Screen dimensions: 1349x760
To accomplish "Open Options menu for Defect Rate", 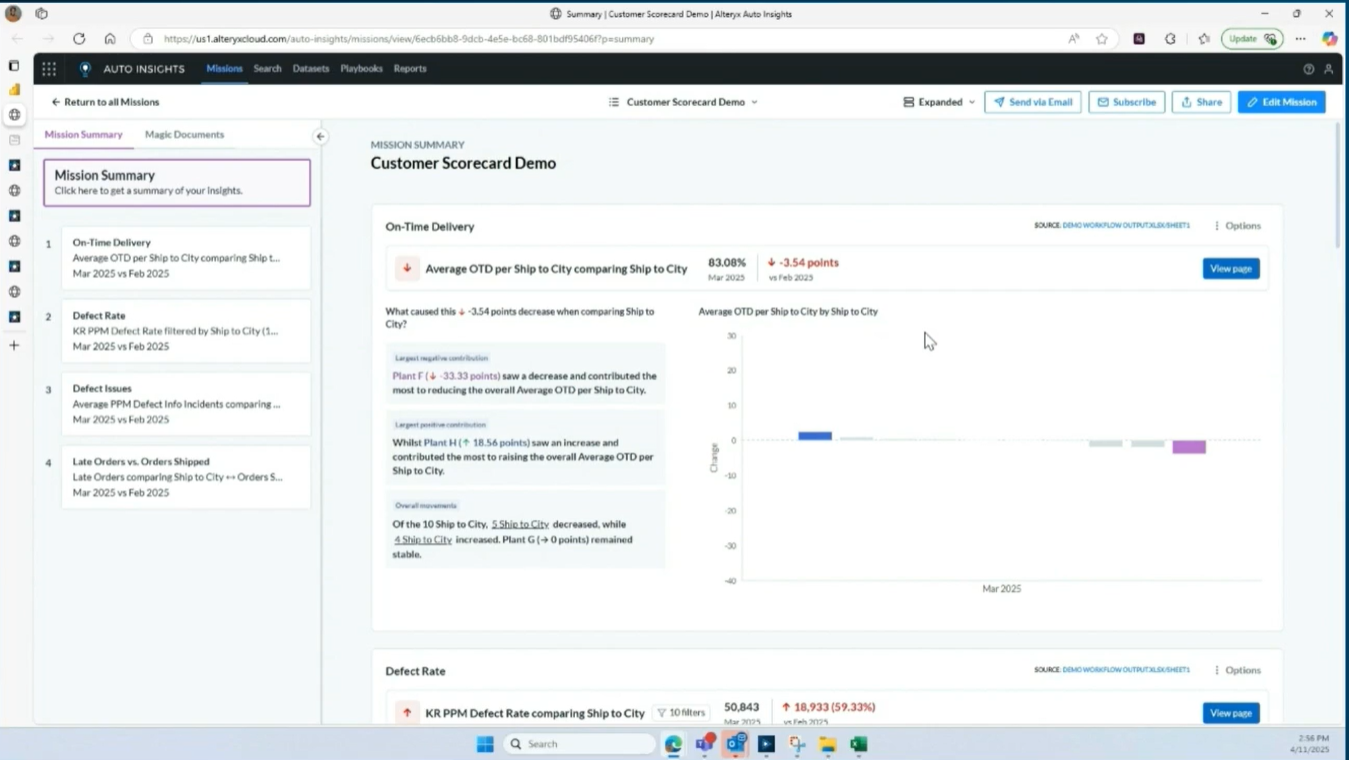I will (1237, 670).
